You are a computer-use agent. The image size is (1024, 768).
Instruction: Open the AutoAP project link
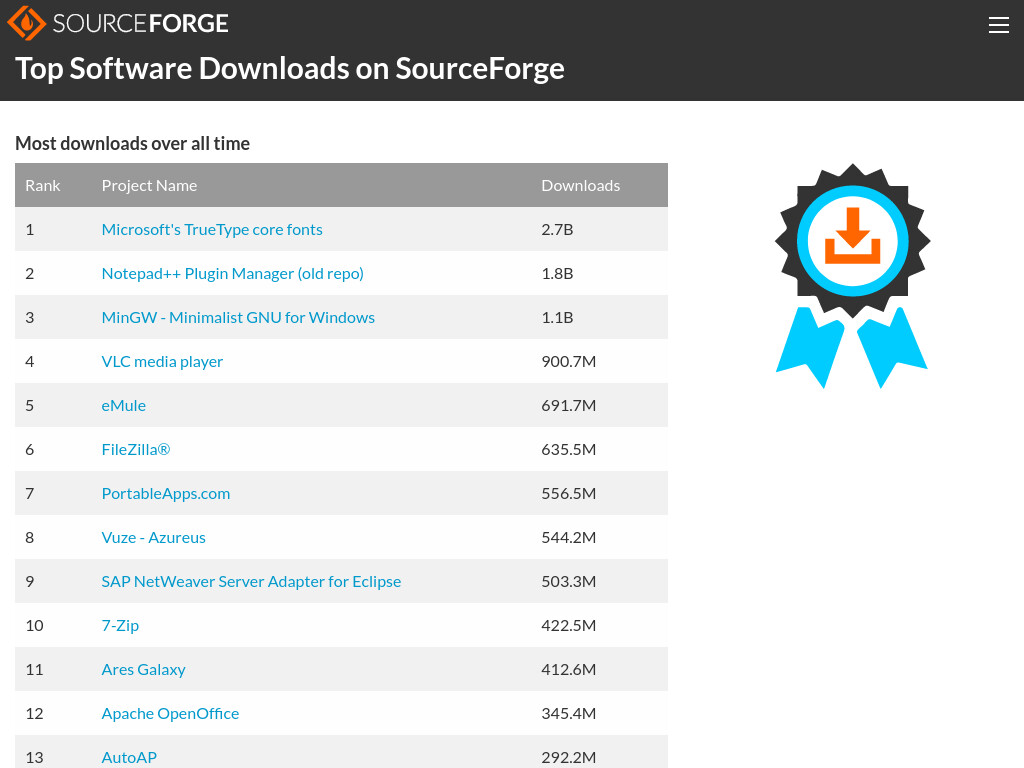129,758
